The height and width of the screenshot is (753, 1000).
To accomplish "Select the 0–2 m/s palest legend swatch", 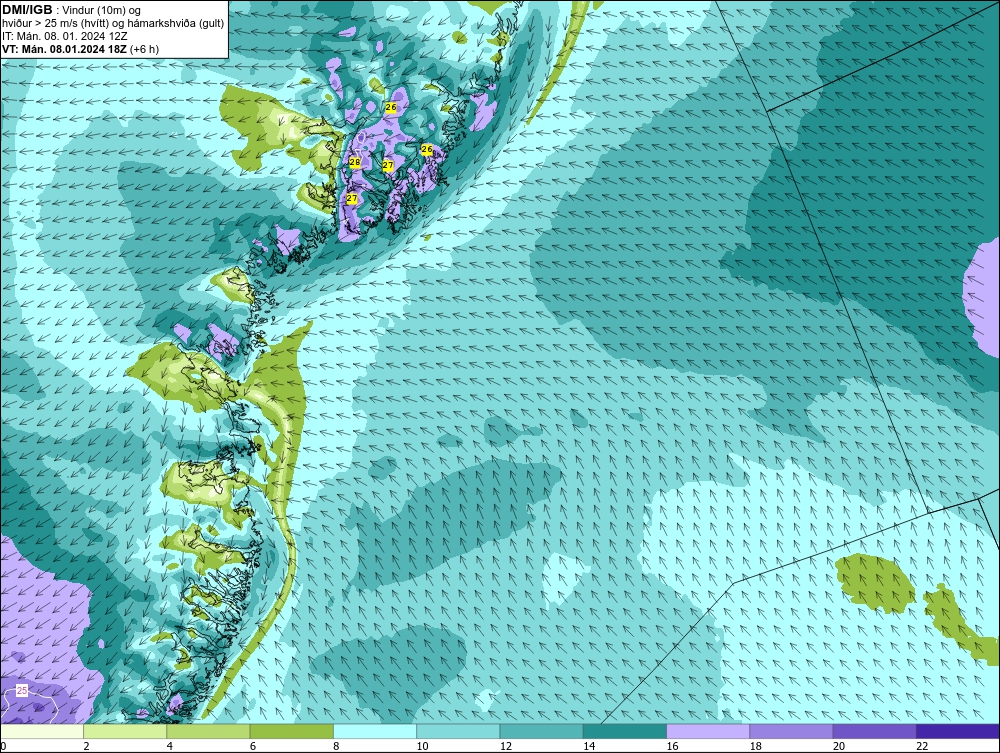I will (x=41, y=731).
